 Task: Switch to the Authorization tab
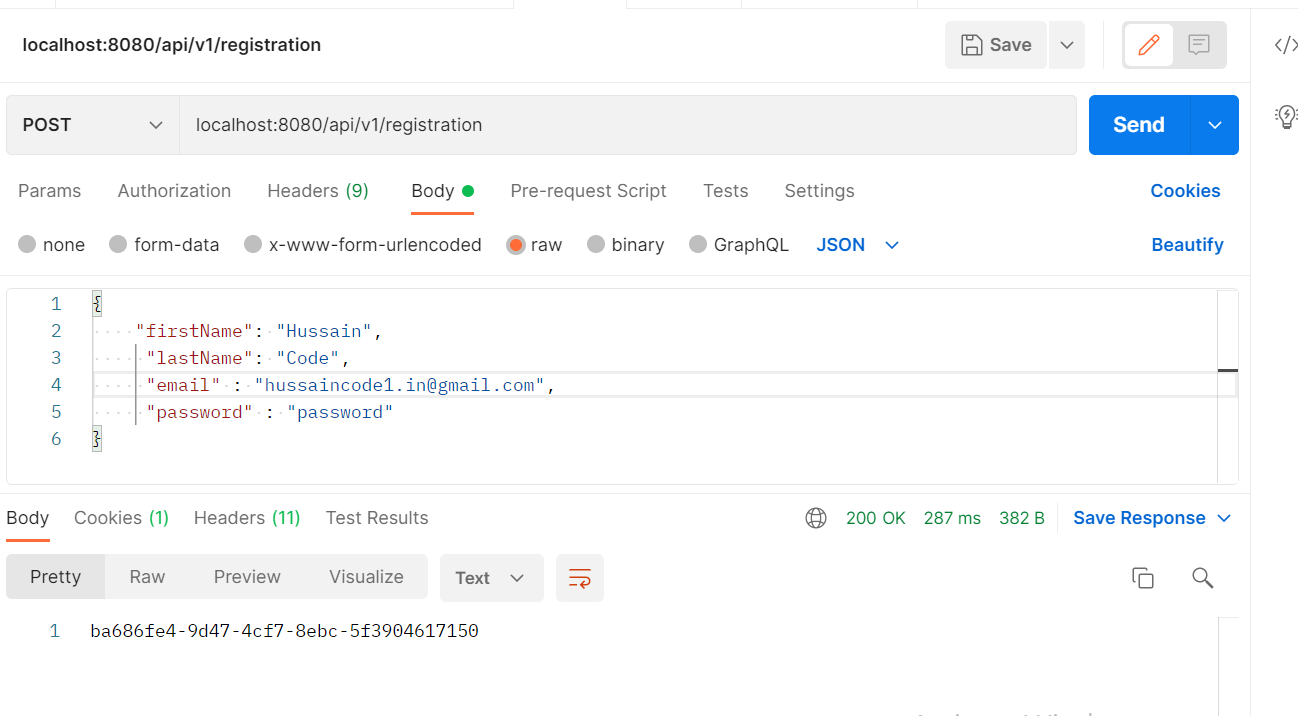click(x=174, y=191)
